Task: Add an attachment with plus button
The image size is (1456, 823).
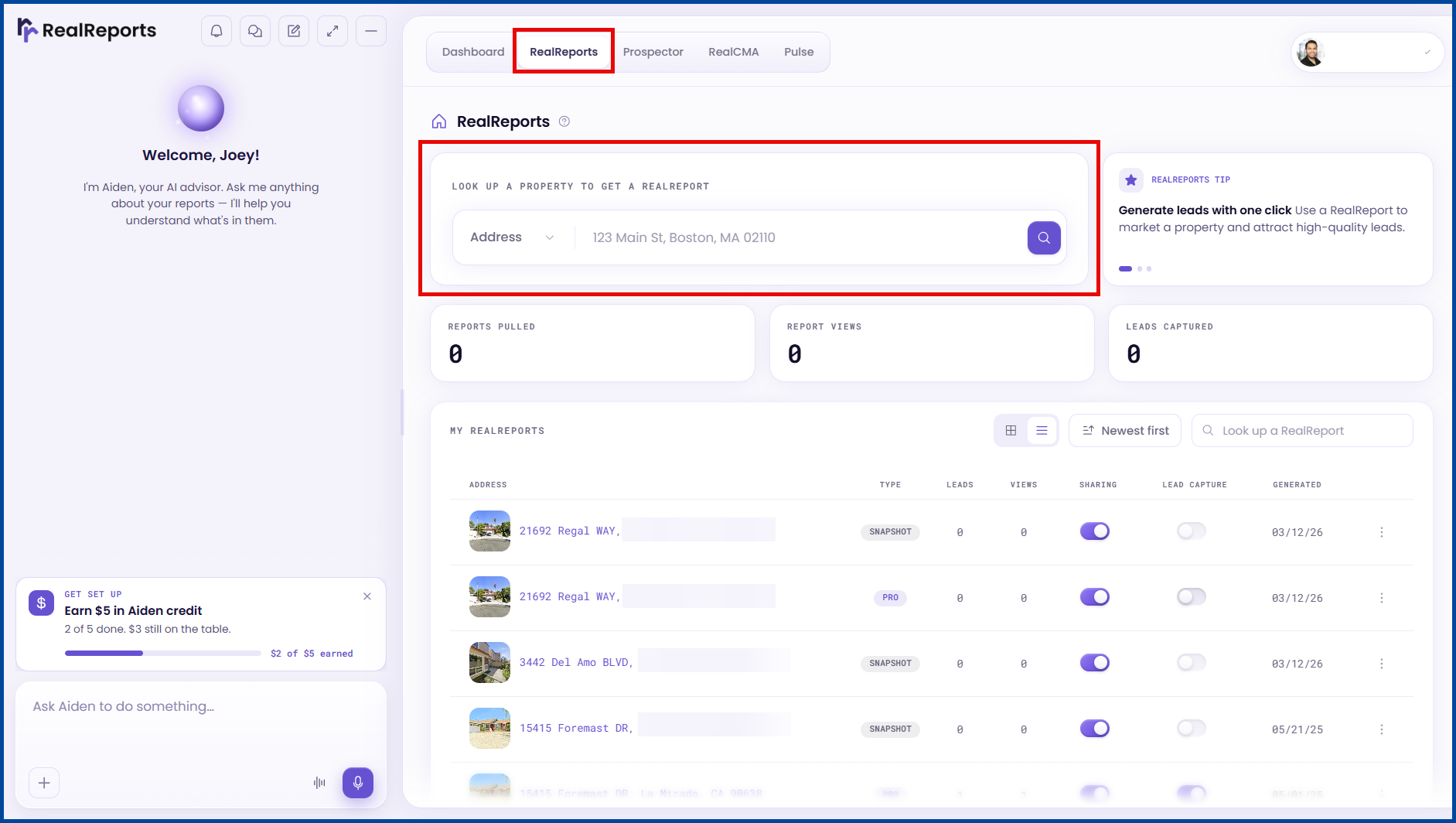Action: coord(44,783)
